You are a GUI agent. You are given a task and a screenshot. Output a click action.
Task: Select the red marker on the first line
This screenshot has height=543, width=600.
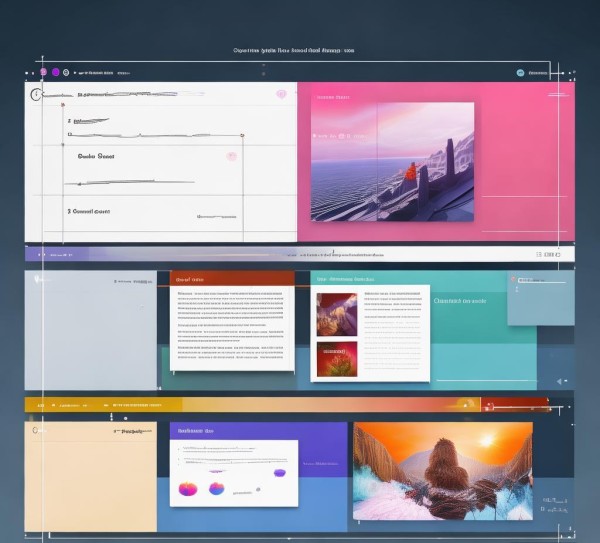[x=62, y=105]
